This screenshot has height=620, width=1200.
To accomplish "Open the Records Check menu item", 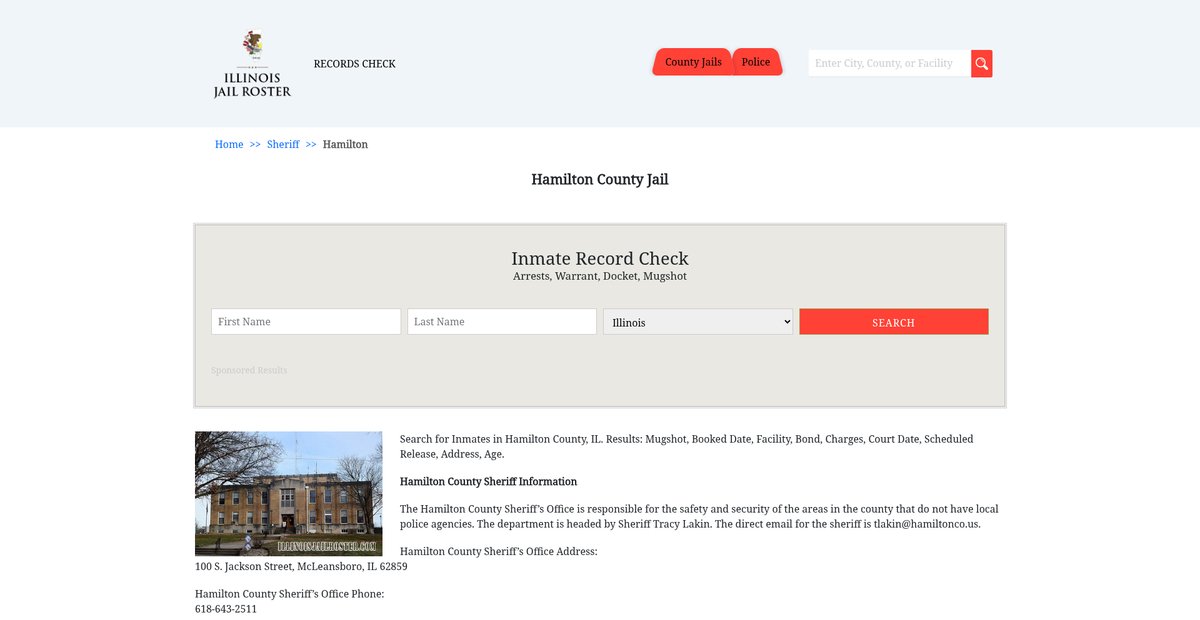I will (355, 64).
